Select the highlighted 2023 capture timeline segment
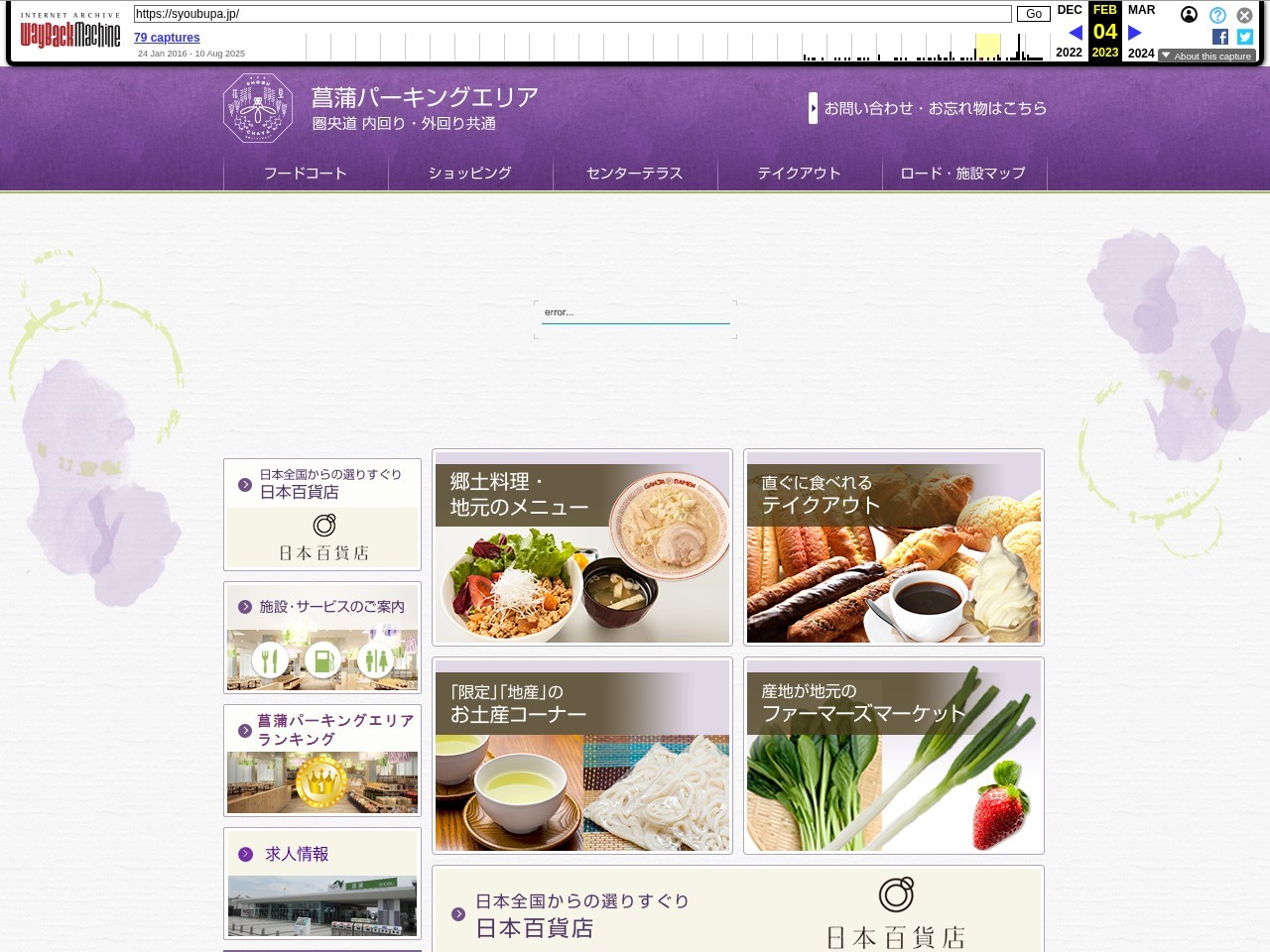Image resolution: width=1270 pixels, height=952 pixels. pos(987,47)
